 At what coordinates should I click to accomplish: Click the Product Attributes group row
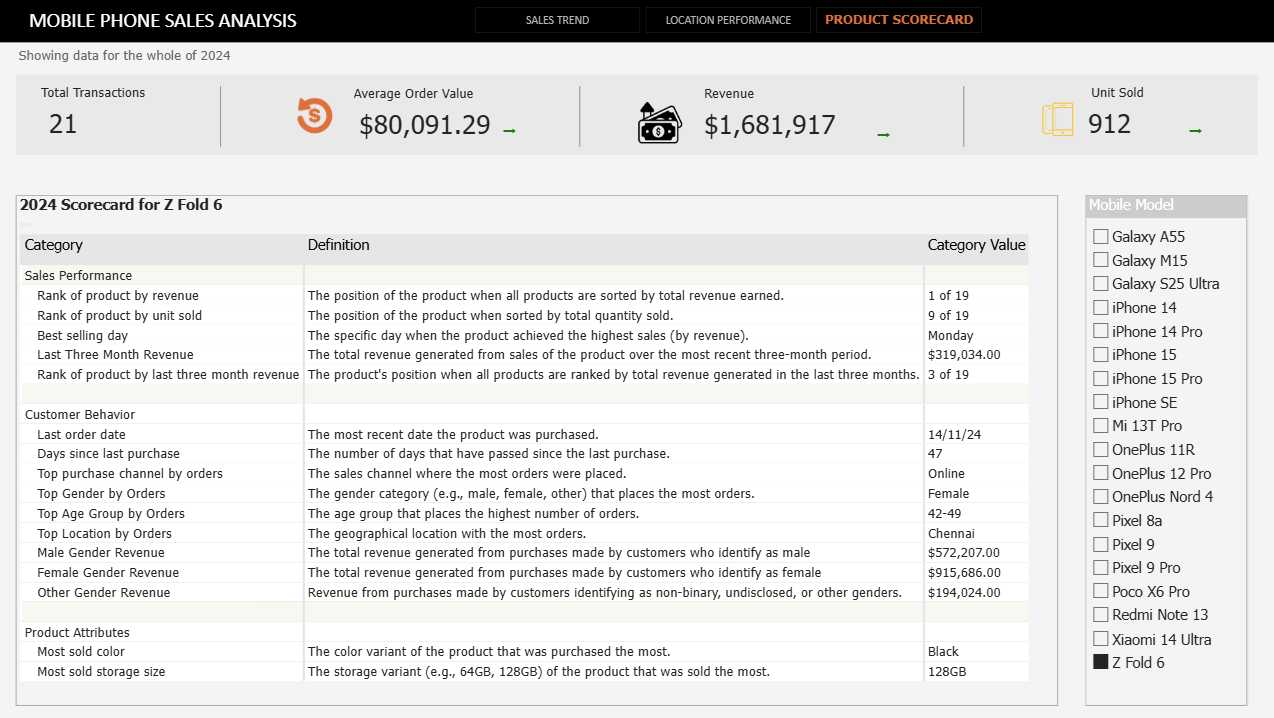(525, 632)
